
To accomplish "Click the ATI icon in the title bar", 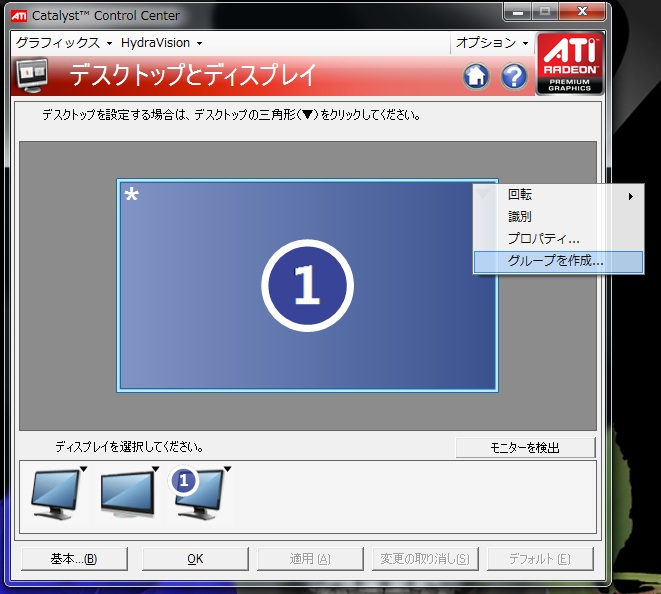I will 18,15.
